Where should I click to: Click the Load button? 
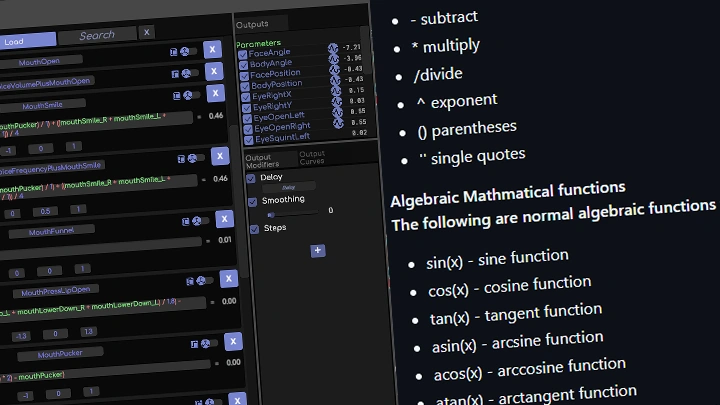point(27,41)
